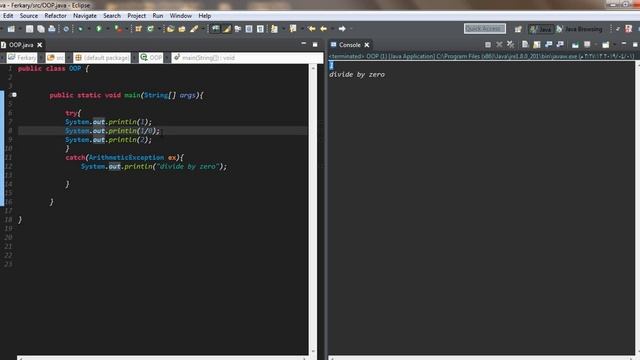
Task: Expand breadcrumb arrow after Ferkary
Action: pyautogui.click(x=41, y=58)
